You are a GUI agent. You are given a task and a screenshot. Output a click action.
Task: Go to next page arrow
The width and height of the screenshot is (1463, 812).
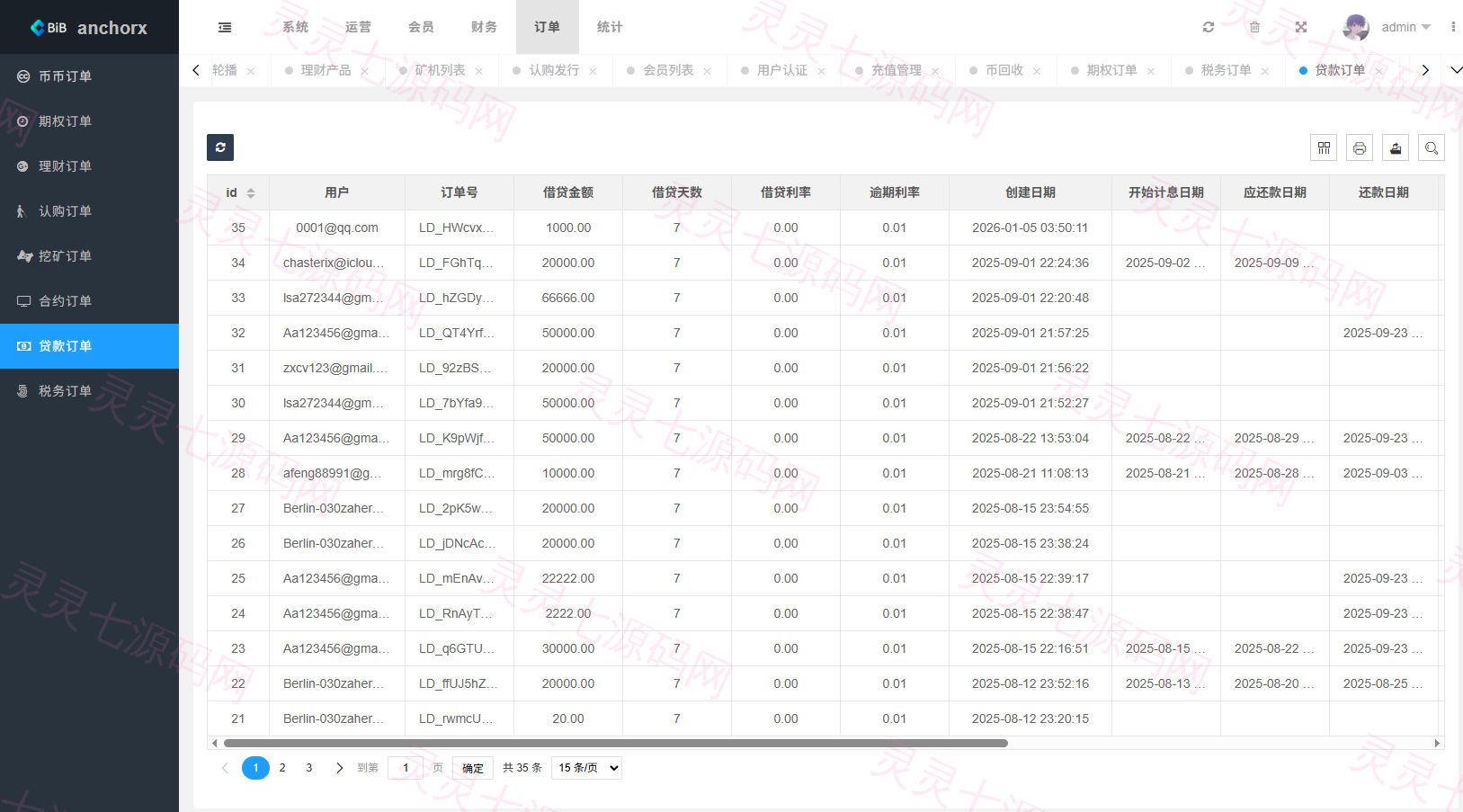point(339,768)
